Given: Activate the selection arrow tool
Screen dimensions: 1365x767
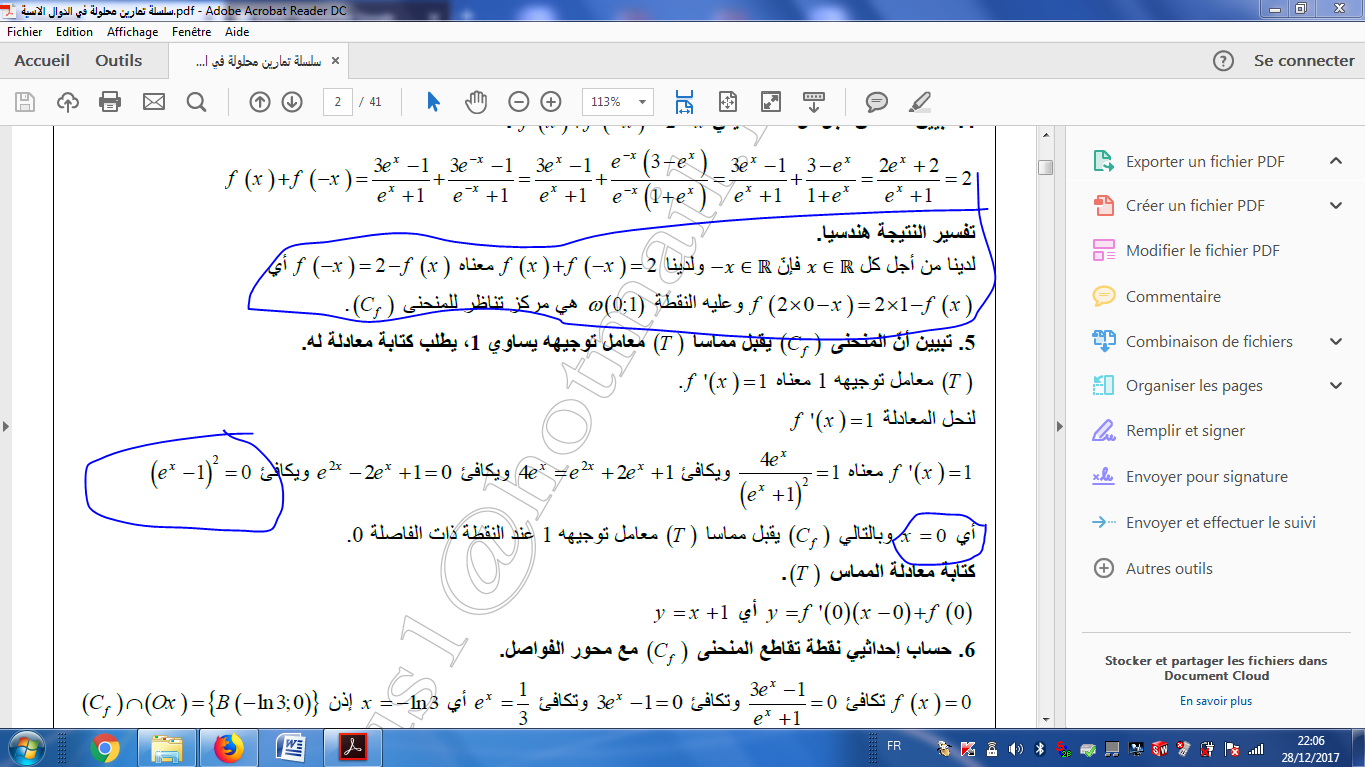Looking at the screenshot, I should click(433, 102).
